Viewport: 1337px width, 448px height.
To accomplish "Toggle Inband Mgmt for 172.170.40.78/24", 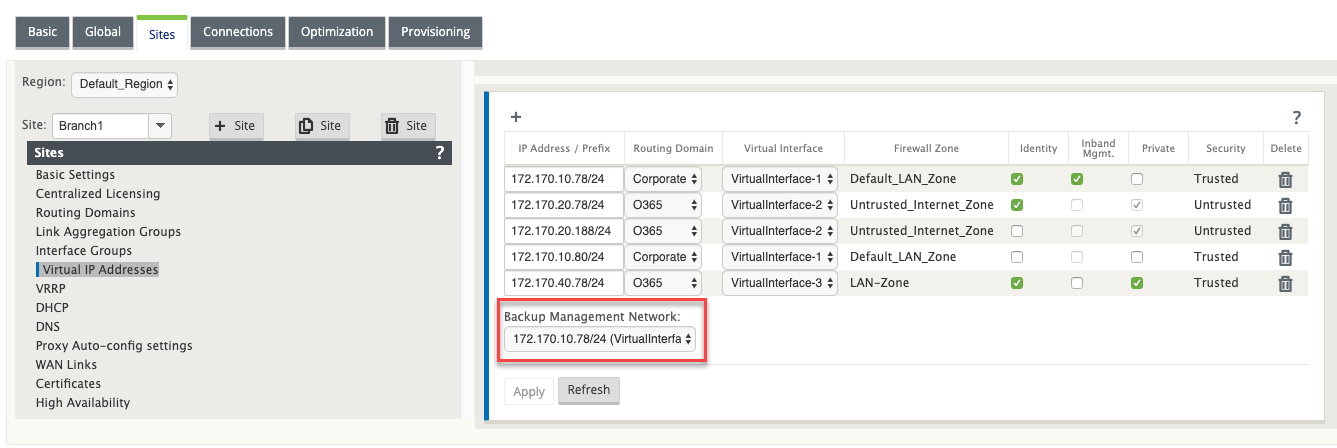I will [1077, 283].
